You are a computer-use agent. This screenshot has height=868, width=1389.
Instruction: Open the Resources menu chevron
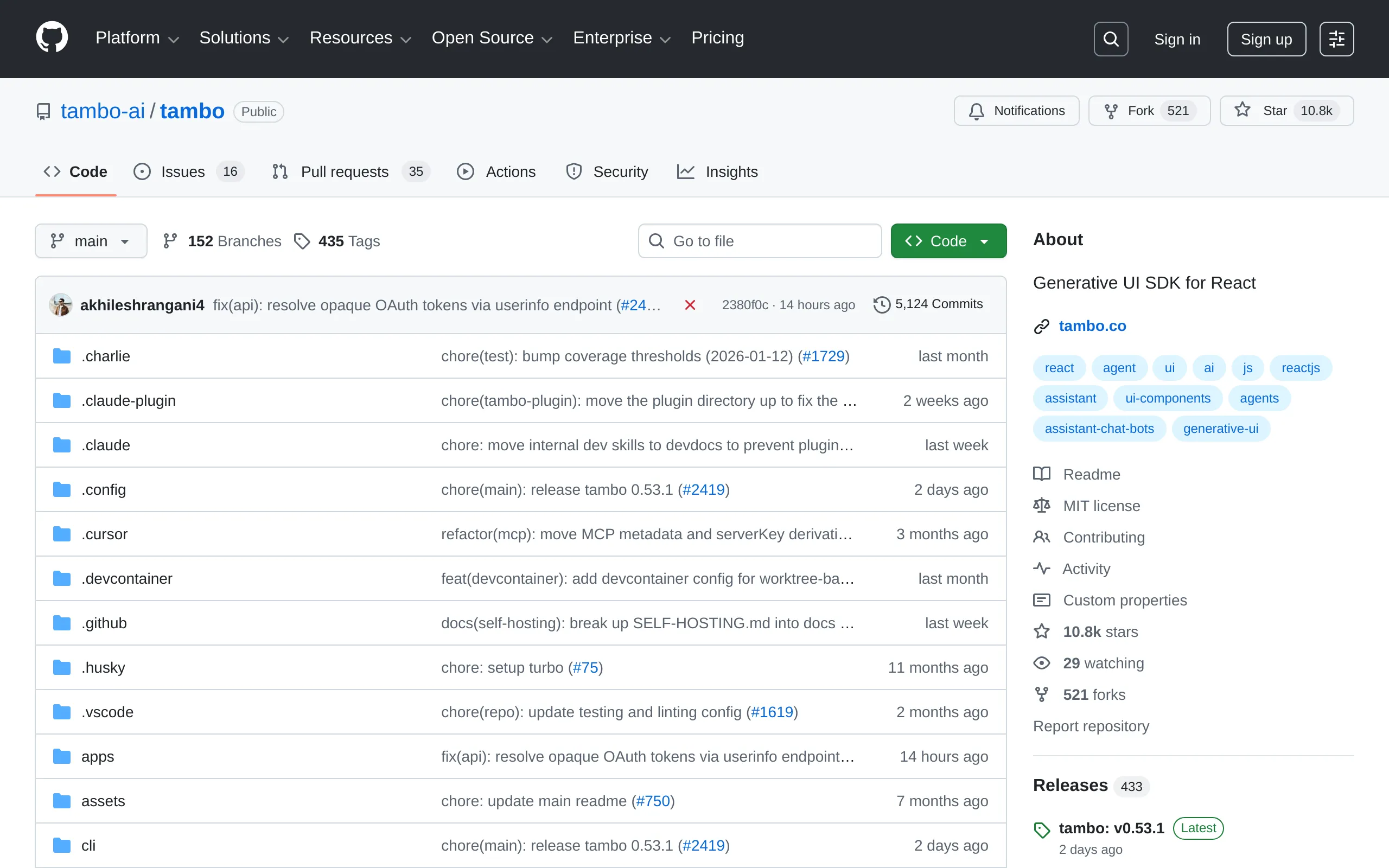[406, 39]
